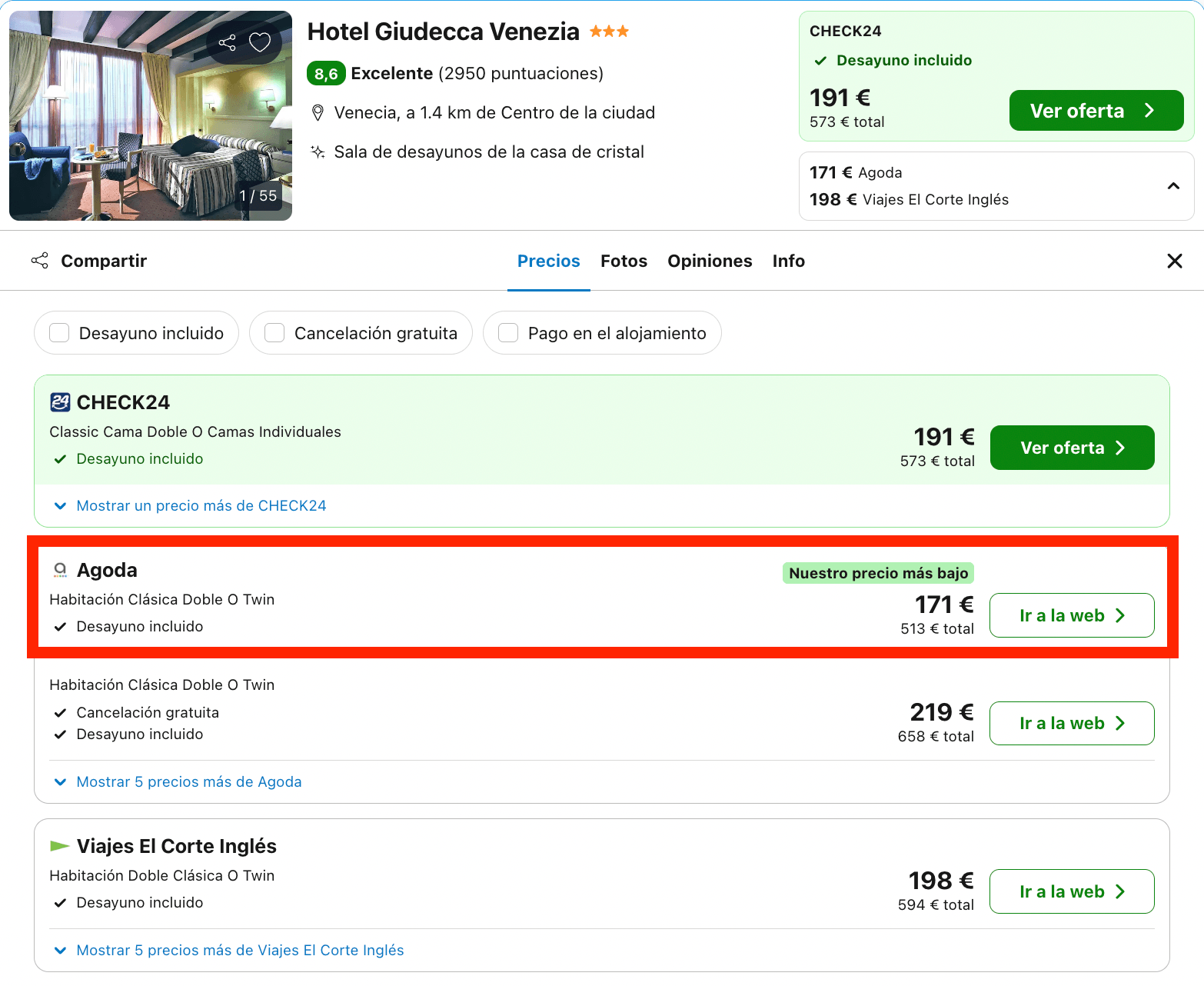Click the three-star hotel rating
Viewport: 1204px width, 986px height.
610,32
